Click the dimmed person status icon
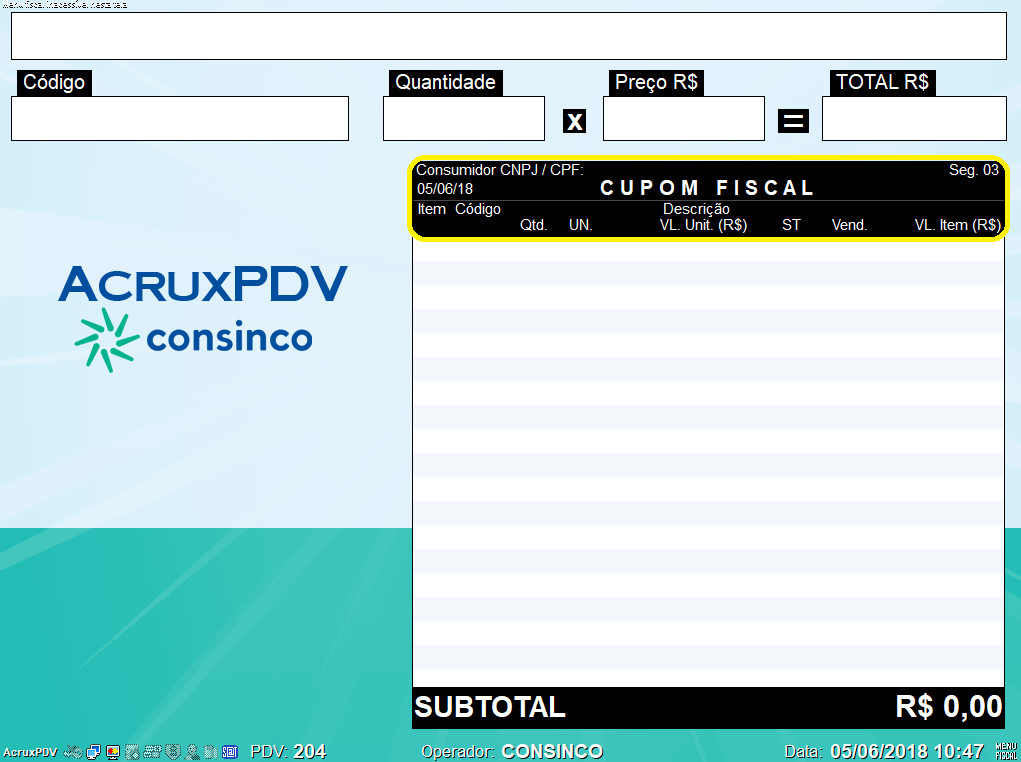 tap(192, 752)
